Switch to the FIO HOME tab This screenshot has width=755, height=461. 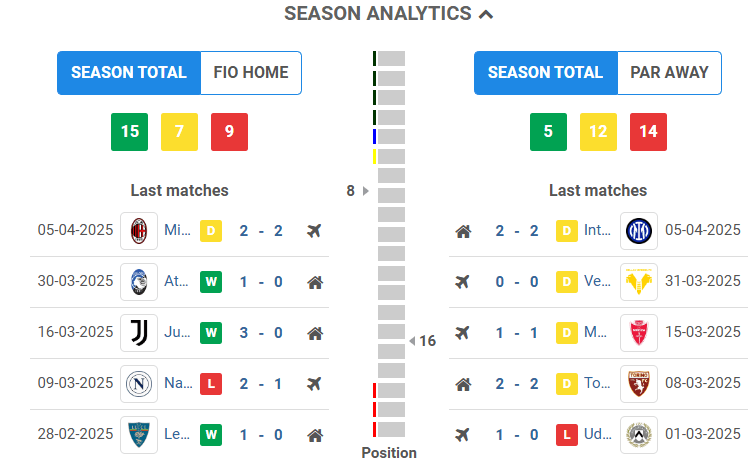(251, 73)
